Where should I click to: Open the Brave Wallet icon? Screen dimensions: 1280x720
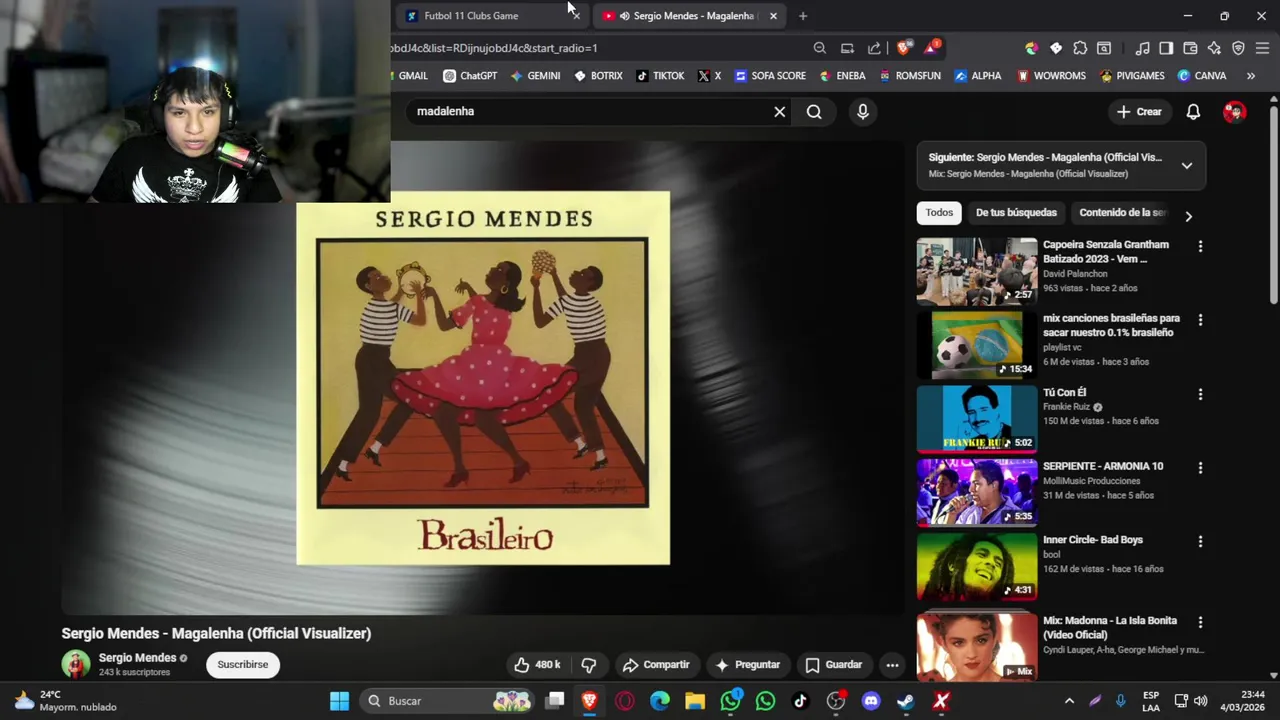click(x=1190, y=48)
